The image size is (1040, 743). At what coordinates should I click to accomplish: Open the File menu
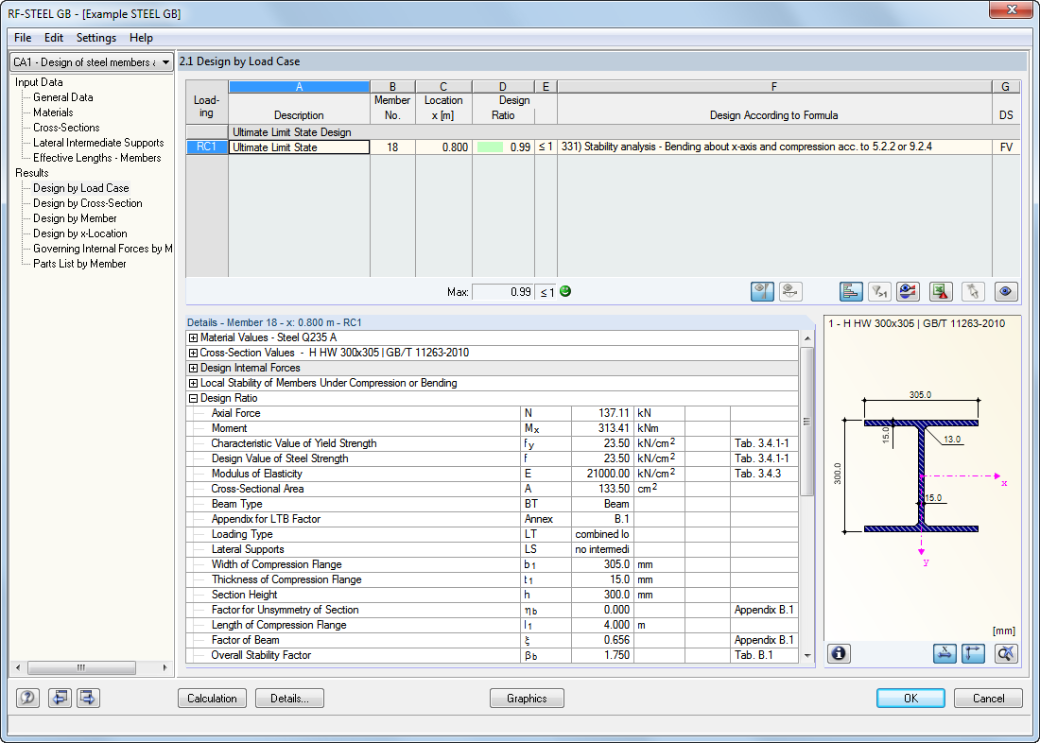pos(23,38)
